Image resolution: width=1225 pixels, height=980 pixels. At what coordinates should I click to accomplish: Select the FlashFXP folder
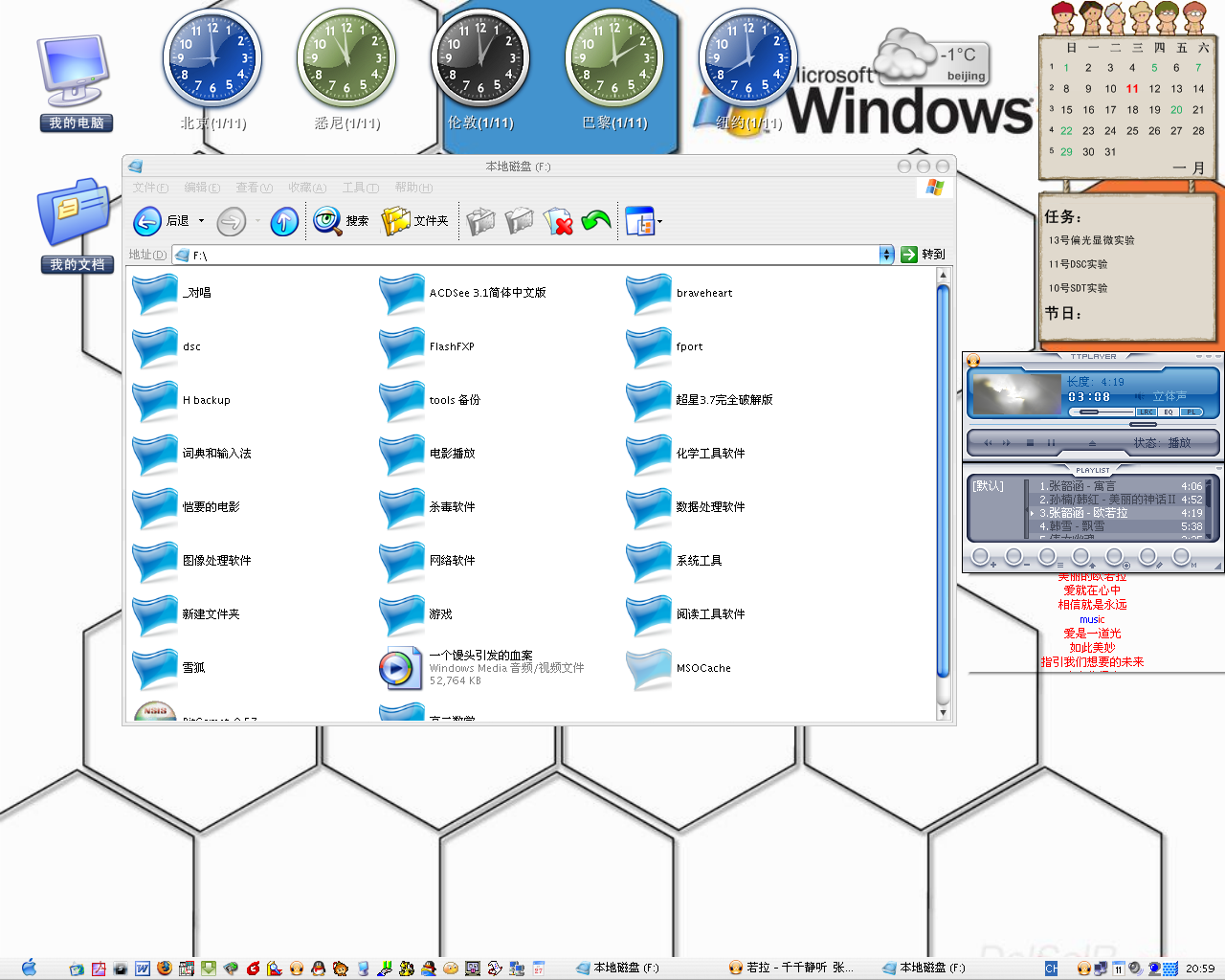427,347
